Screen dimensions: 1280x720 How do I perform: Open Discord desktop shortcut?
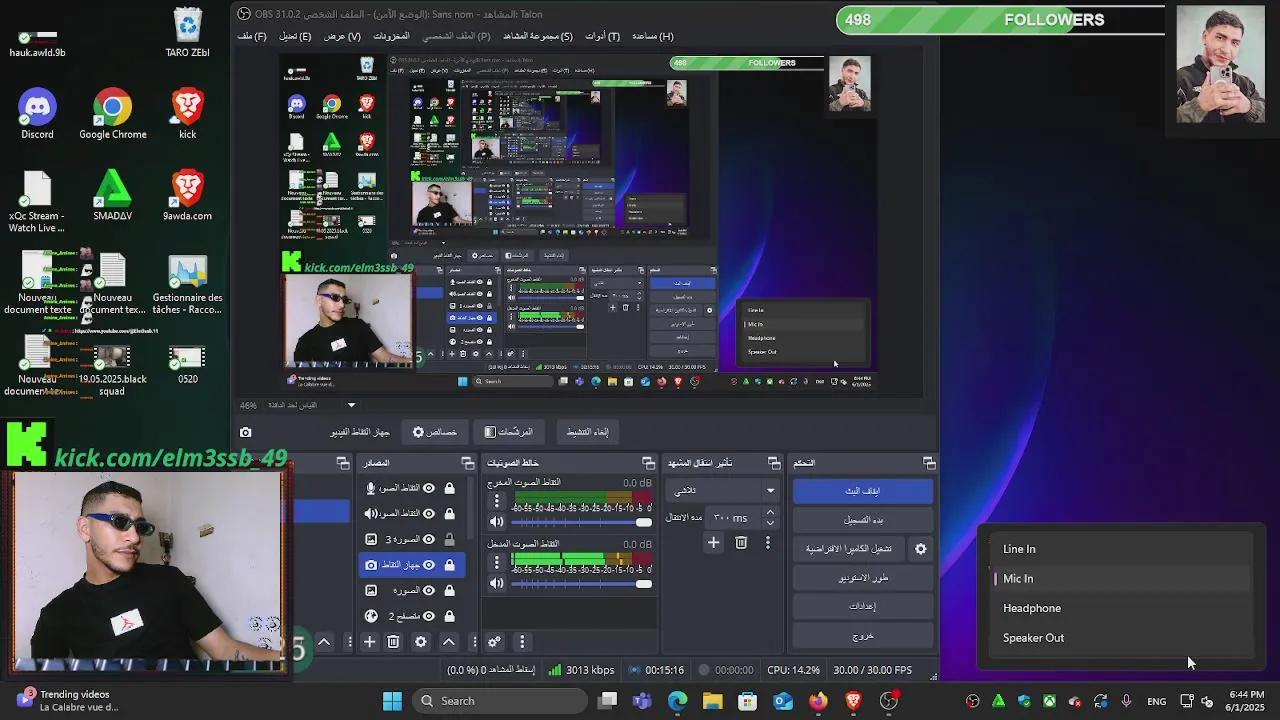(x=37, y=114)
